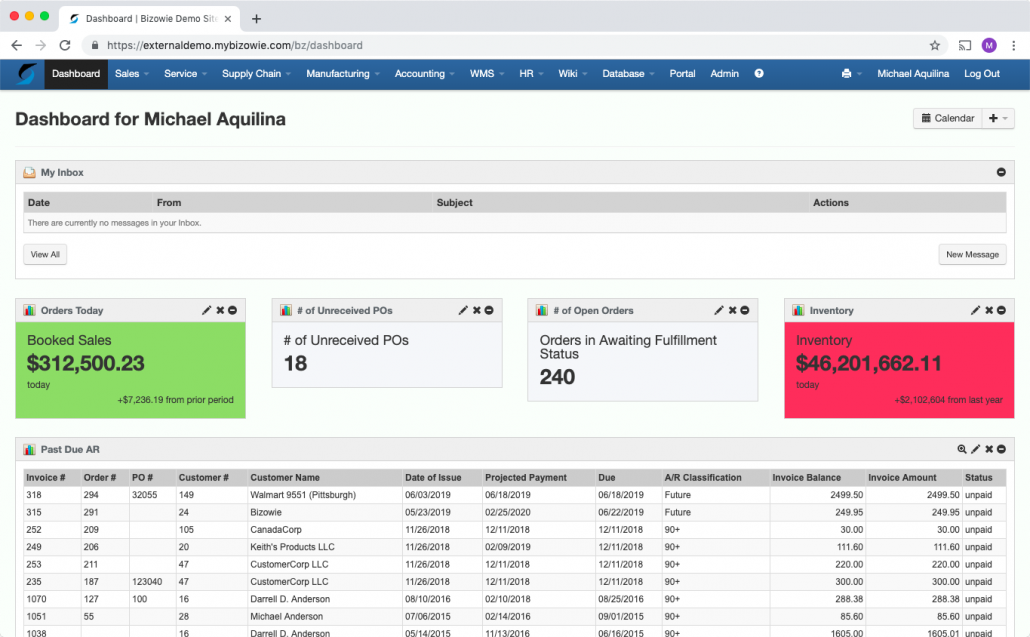
Task: Click the browser address bar URL
Action: click(234, 45)
